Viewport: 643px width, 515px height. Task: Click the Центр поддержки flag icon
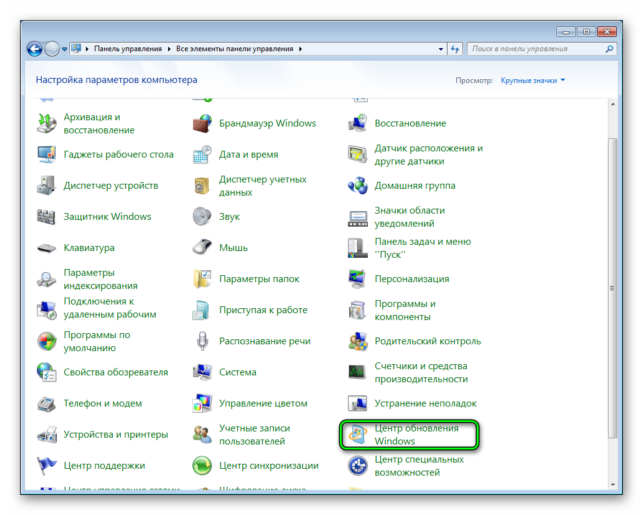pos(46,466)
